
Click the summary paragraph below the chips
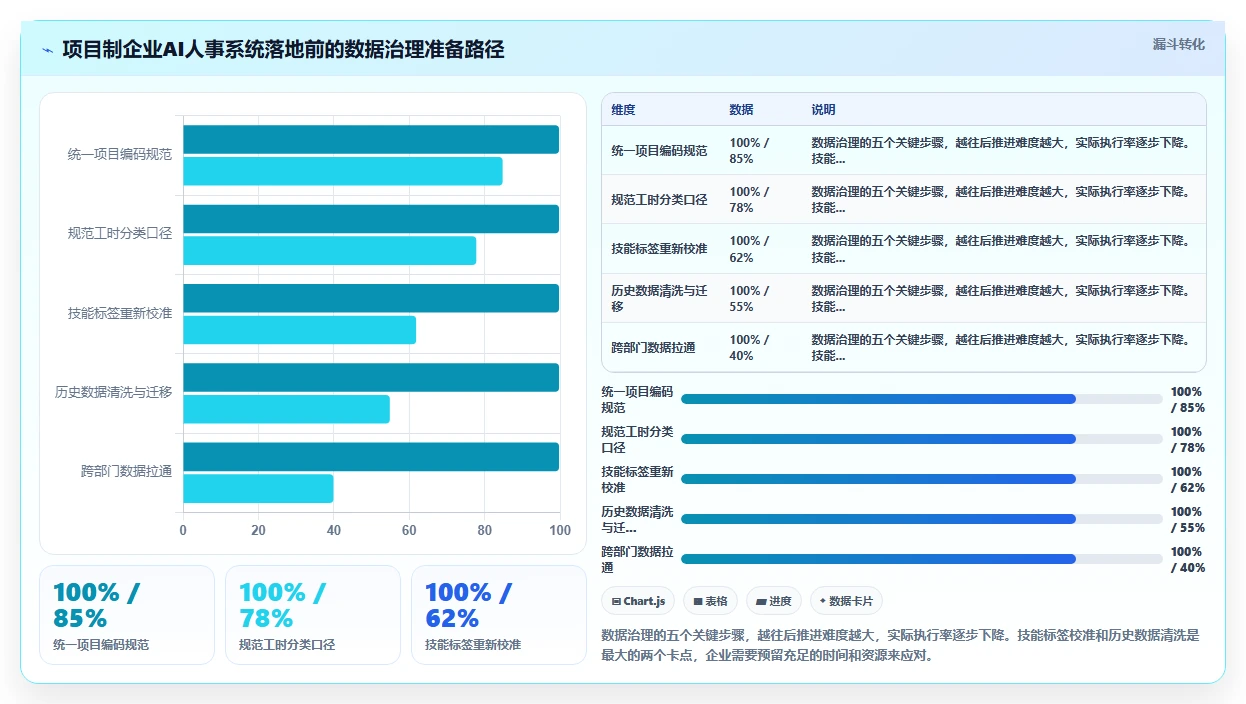click(x=900, y=646)
